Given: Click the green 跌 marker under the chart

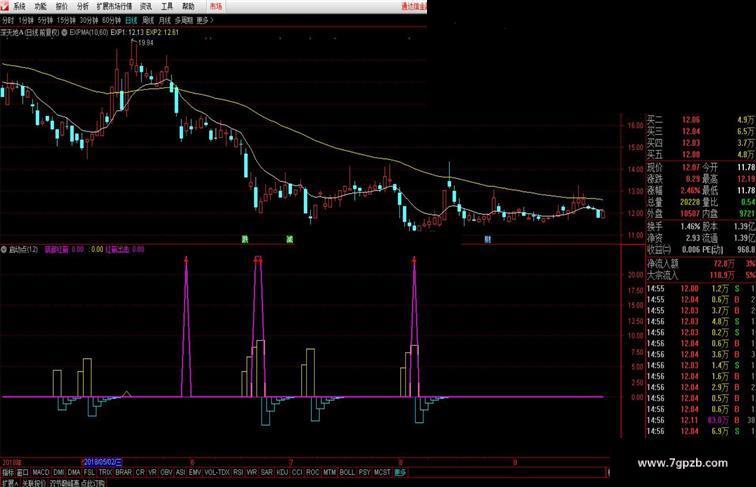Looking at the screenshot, I should (245, 239).
